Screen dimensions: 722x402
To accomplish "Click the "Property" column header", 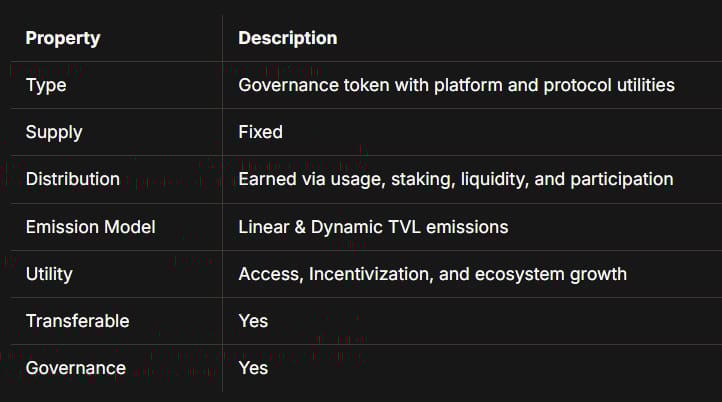I will coord(62,38).
